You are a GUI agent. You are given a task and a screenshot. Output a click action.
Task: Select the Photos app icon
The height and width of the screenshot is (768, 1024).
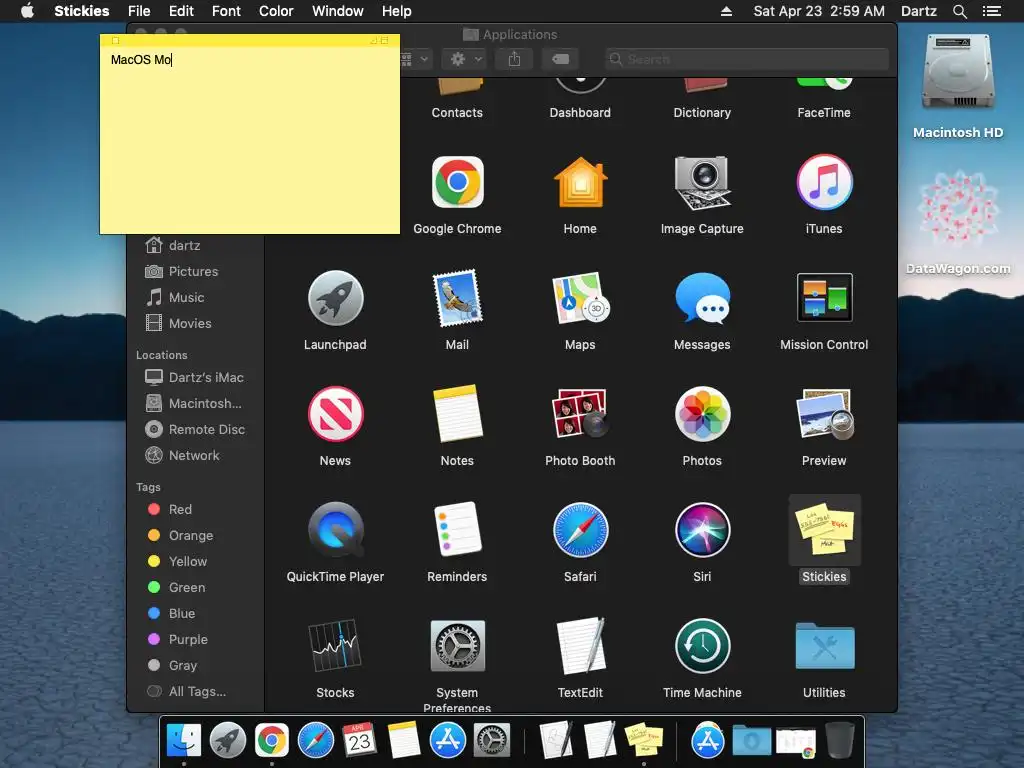coord(702,414)
